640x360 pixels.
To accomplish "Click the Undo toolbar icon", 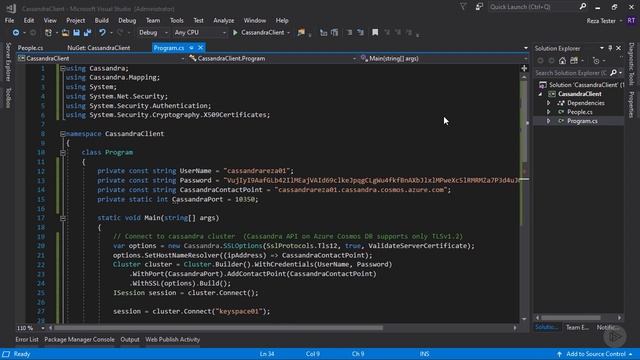I will (102, 33).
